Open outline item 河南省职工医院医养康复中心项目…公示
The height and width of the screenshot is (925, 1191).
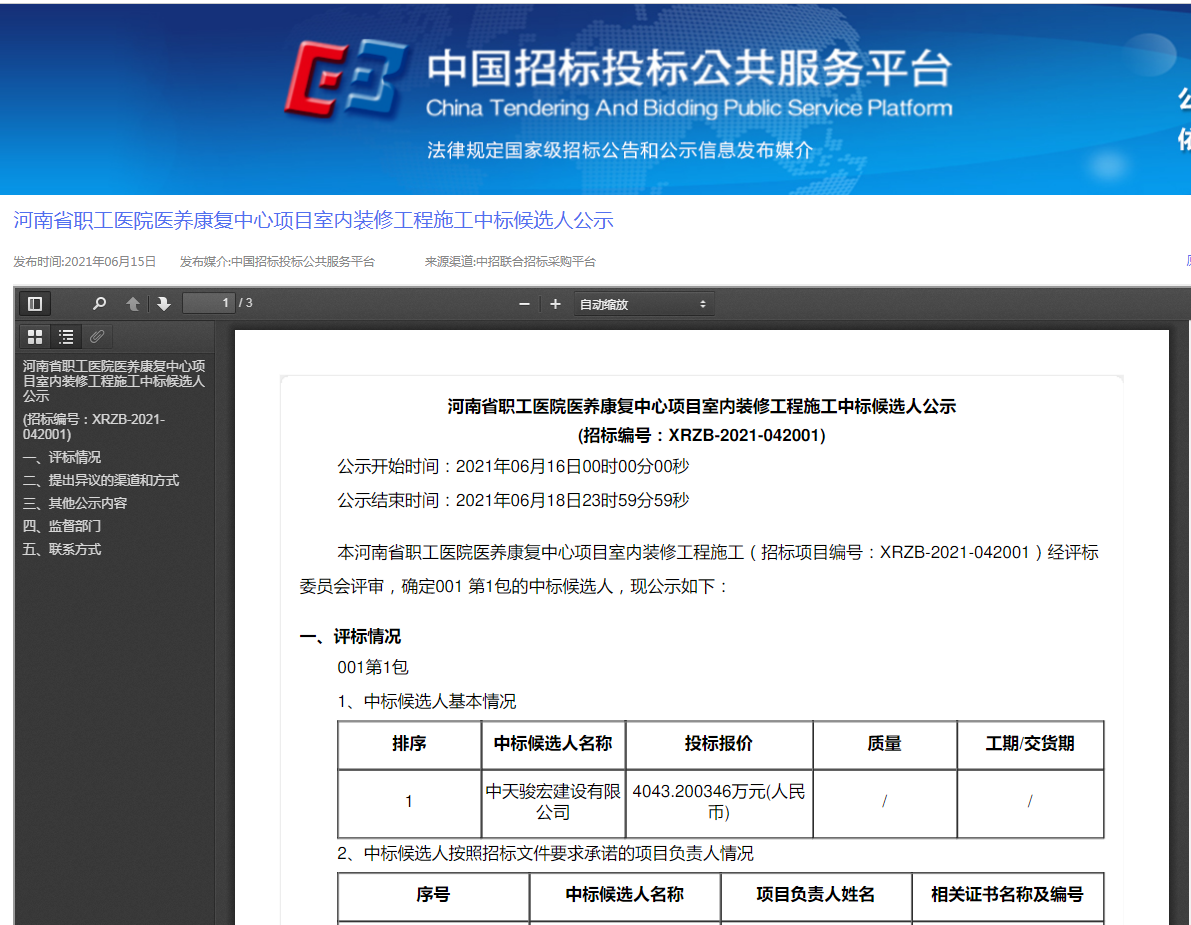click(x=114, y=380)
